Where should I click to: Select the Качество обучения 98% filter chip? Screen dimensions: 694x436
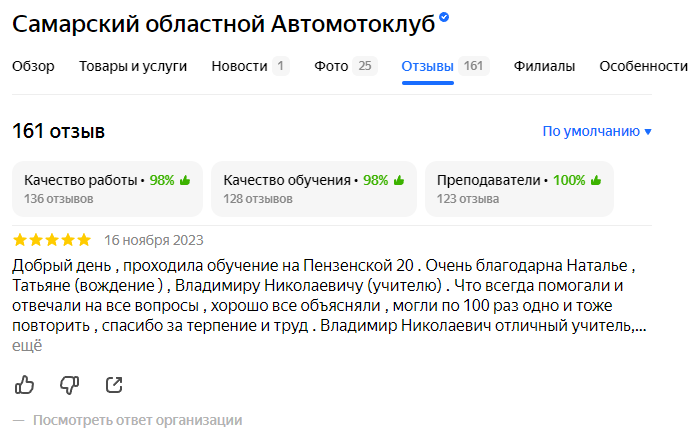point(313,189)
